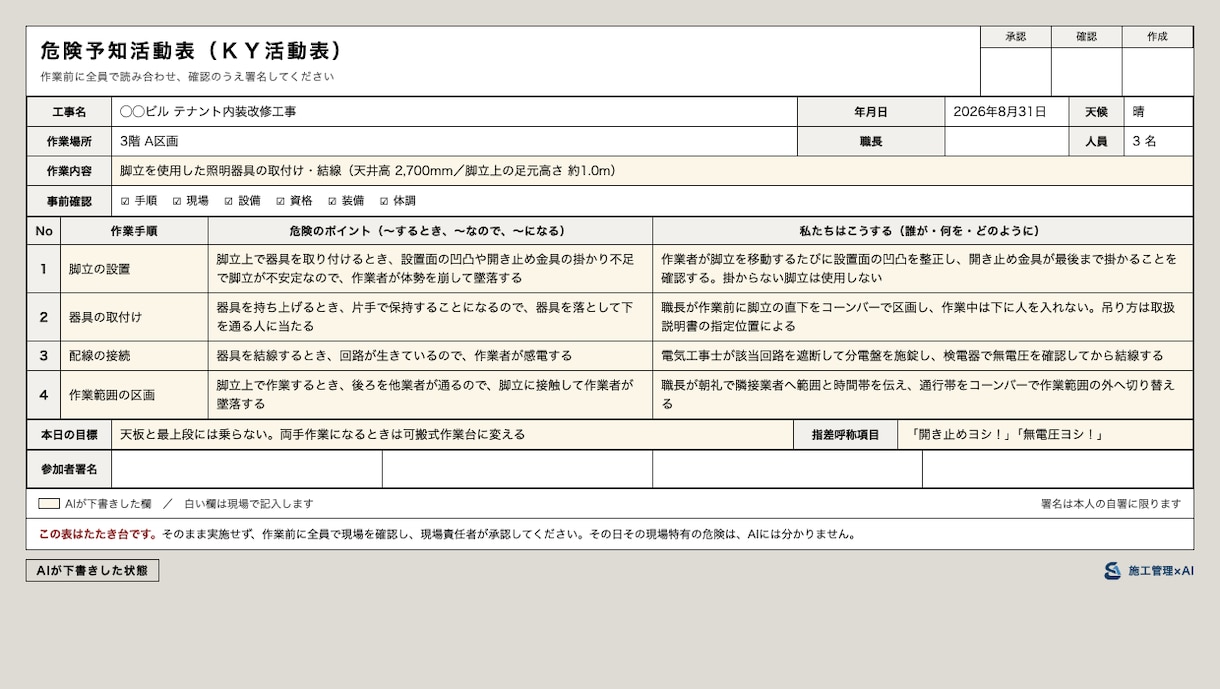Click the second 参加者署名 signature box

pyautogui.click(x=517, y=469)
